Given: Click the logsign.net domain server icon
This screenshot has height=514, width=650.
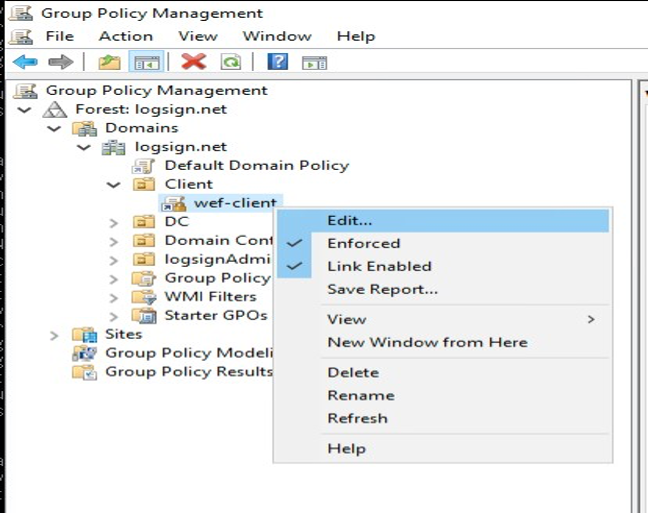Looking at the screenshot, I should tap(114, 147).
